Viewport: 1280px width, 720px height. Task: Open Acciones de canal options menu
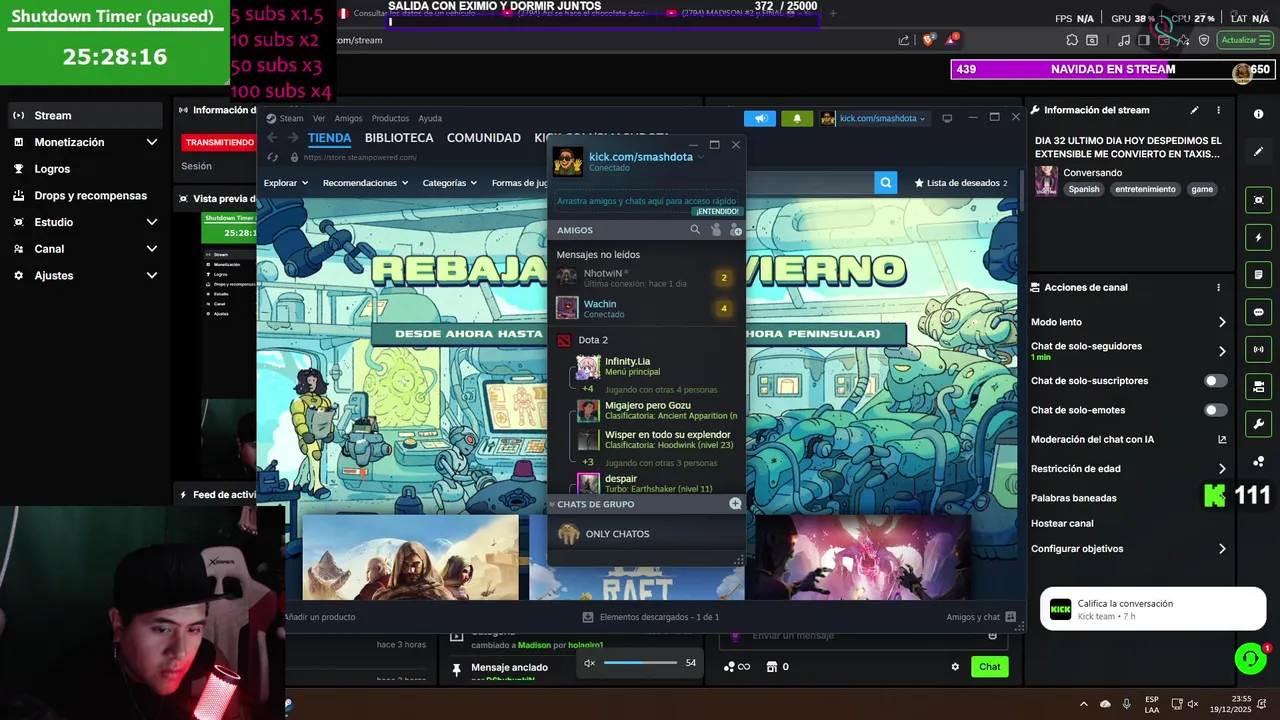pos(1218,287)
